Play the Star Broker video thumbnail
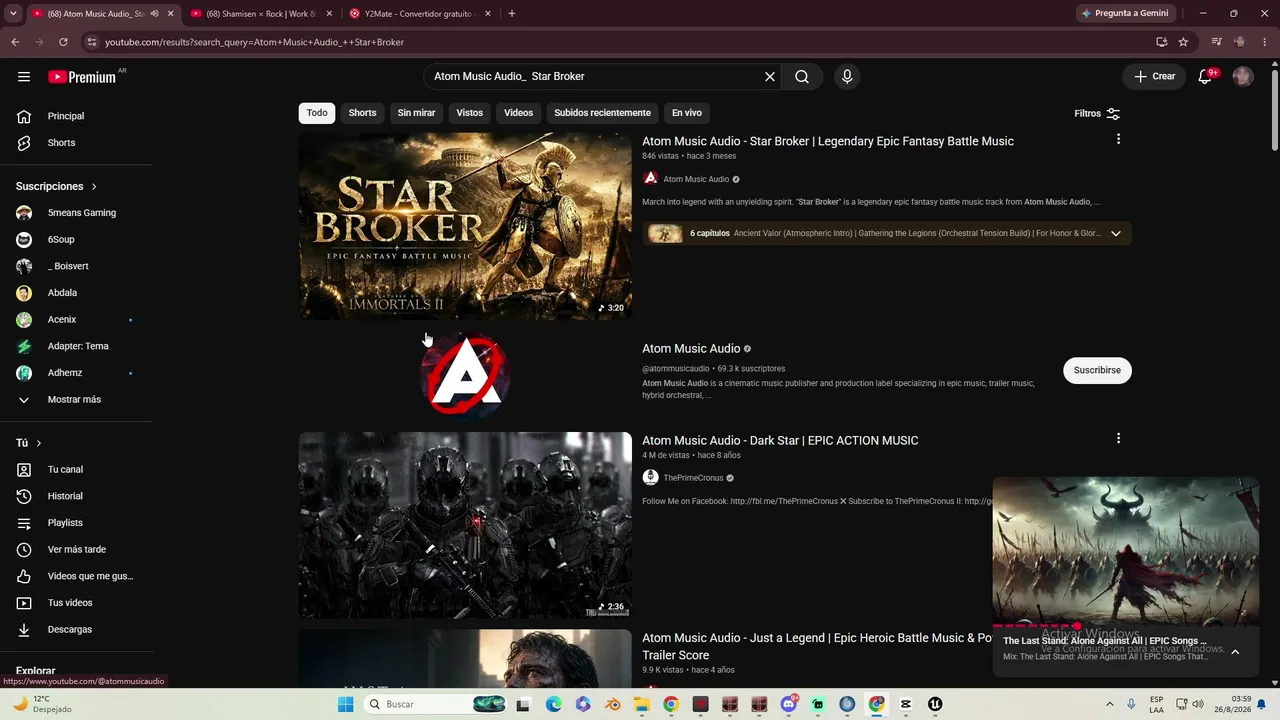This screenshot has width=1280, height=720. tap(465, 226)
